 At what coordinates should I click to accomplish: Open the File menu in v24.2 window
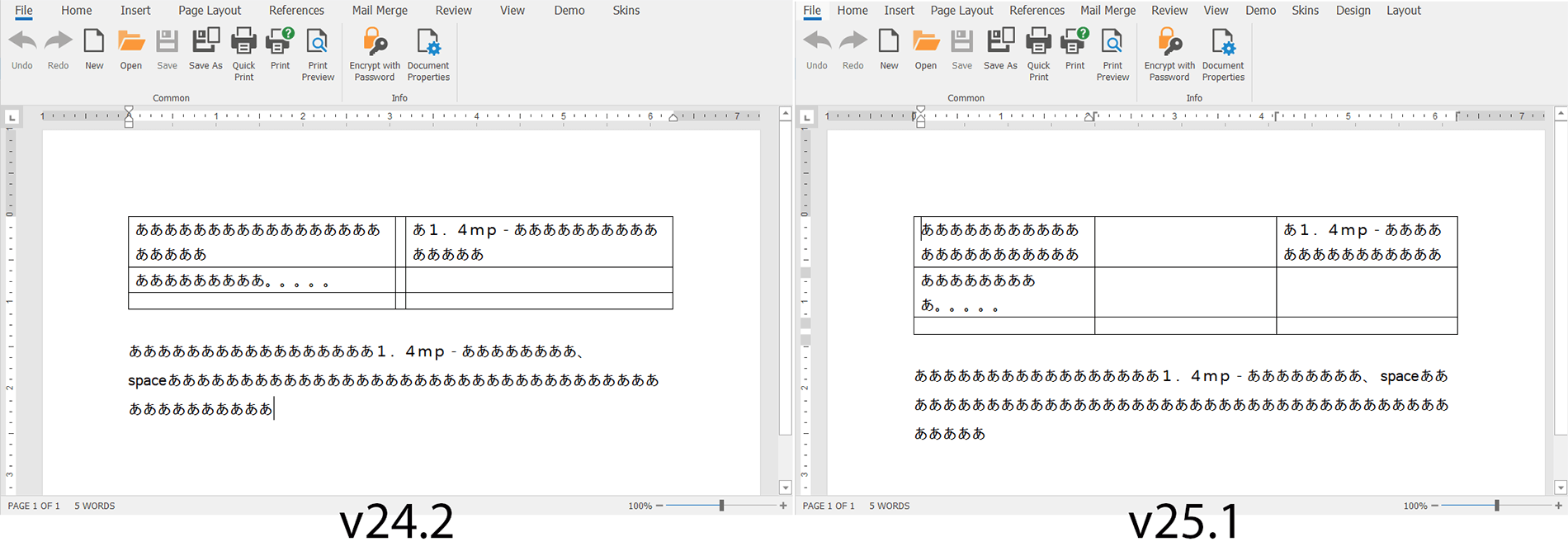pos(24,11)
